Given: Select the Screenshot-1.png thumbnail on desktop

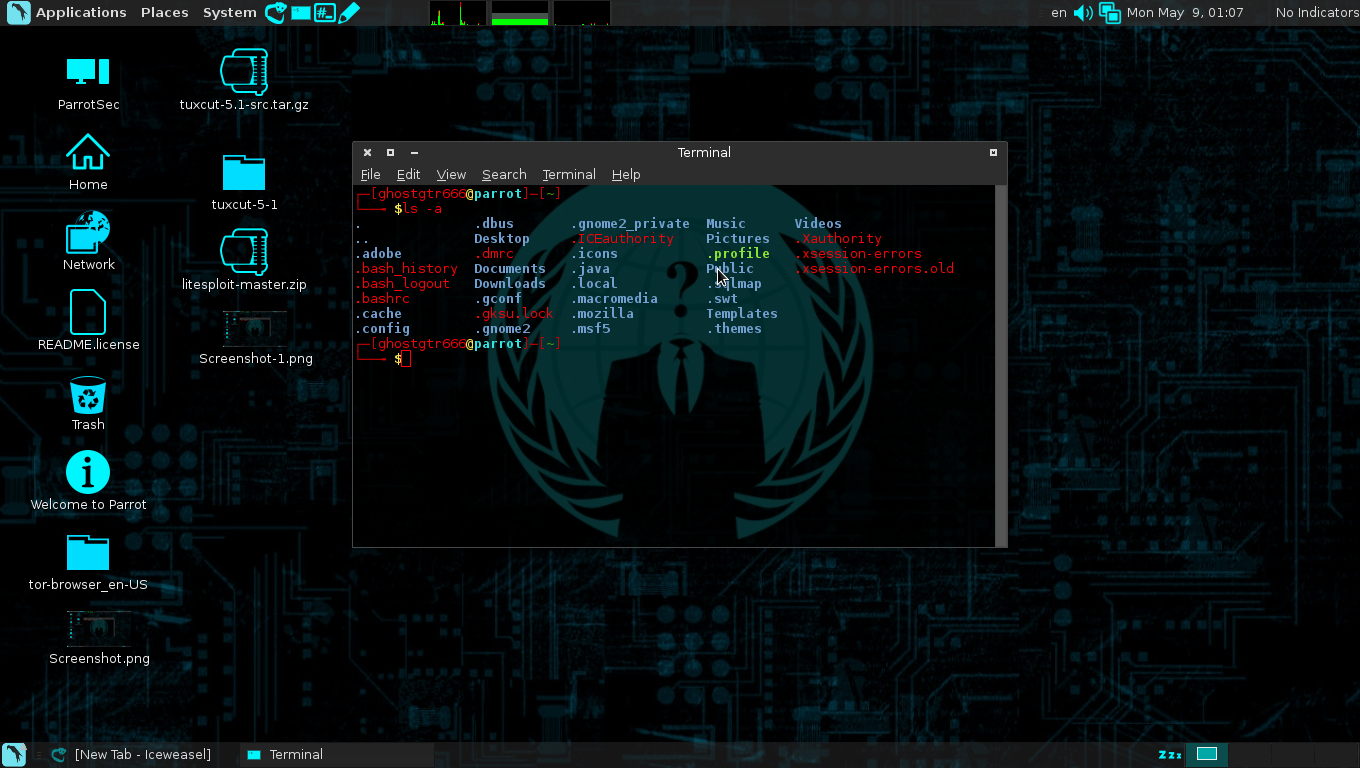Looking at the screenshot, I should [255, 329].
